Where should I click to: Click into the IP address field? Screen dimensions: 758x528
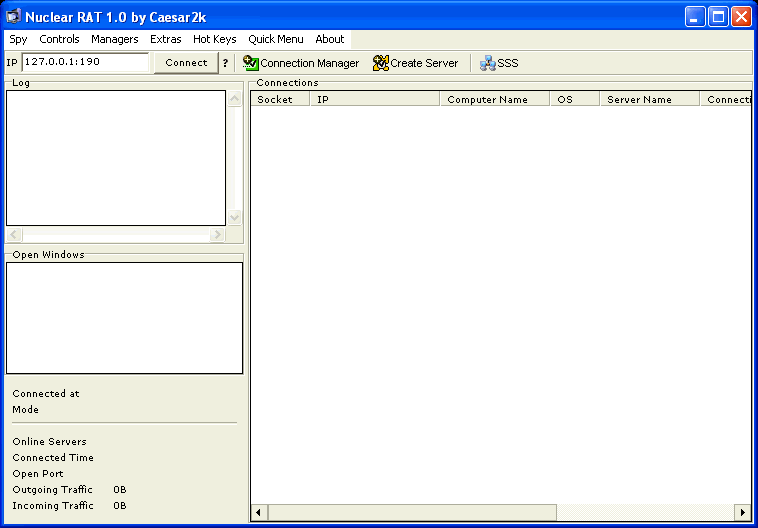85,62
